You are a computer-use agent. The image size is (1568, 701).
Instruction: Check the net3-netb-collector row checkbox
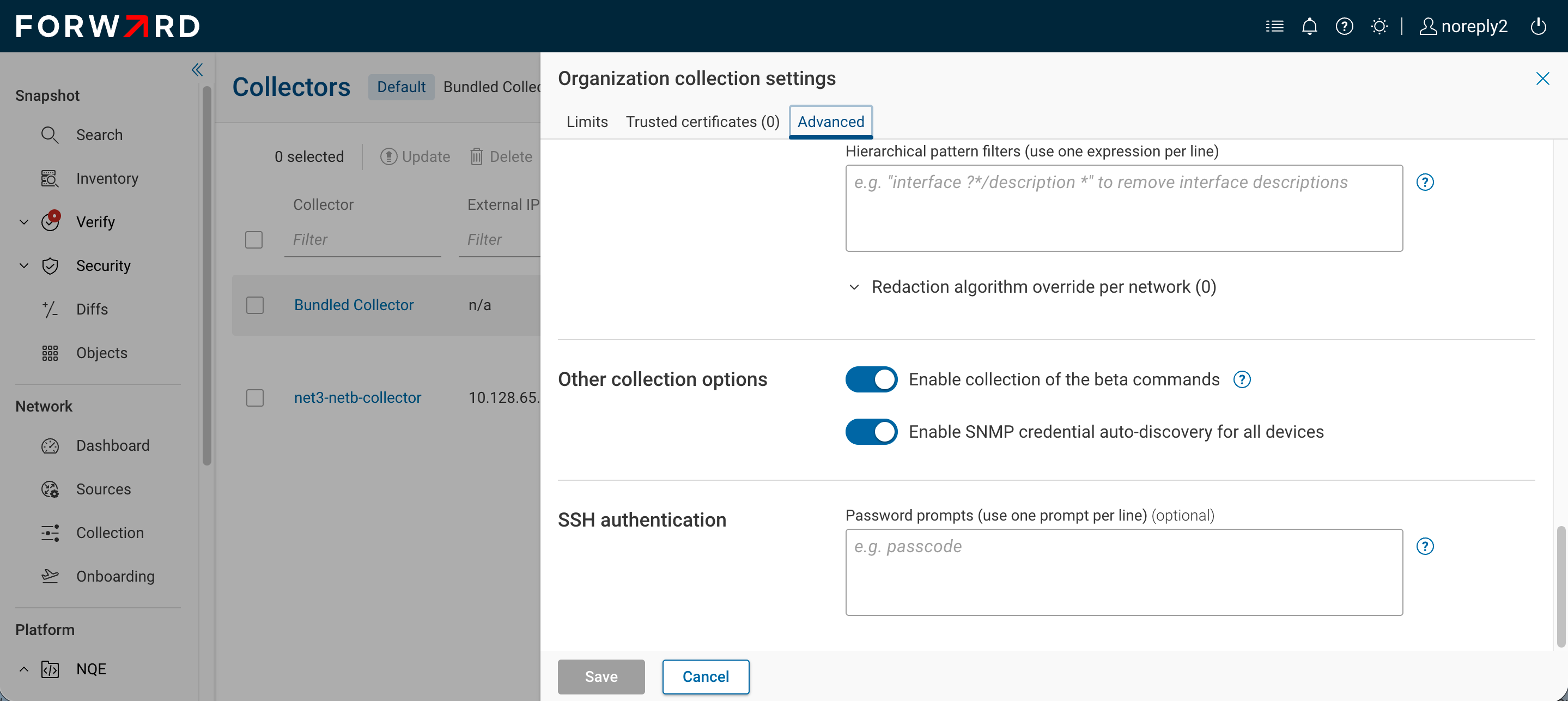pyautogui.click(x=254, y=398)
